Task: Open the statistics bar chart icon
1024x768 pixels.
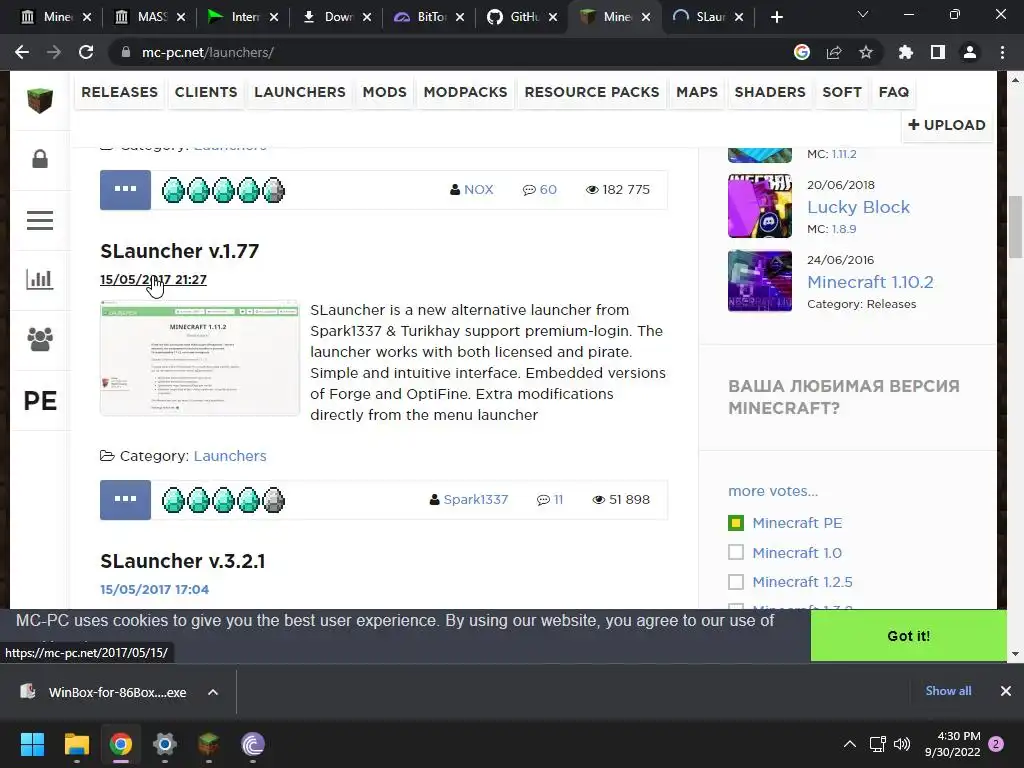Action: (40, 280)
